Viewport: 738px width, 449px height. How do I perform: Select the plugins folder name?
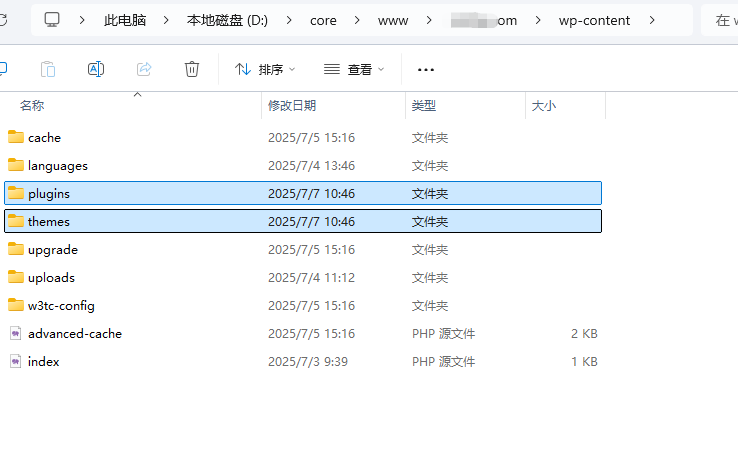(49, 193)
